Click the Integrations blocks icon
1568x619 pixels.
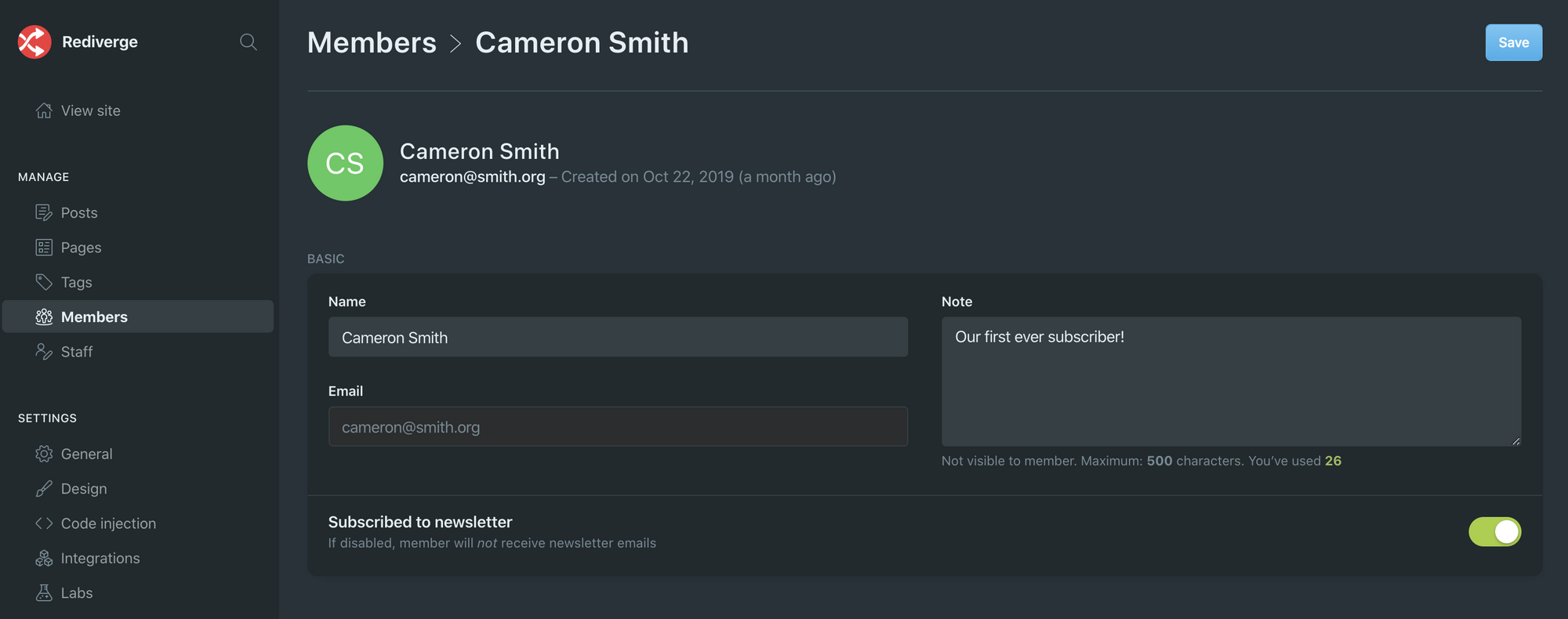click(x=44, y=558)
